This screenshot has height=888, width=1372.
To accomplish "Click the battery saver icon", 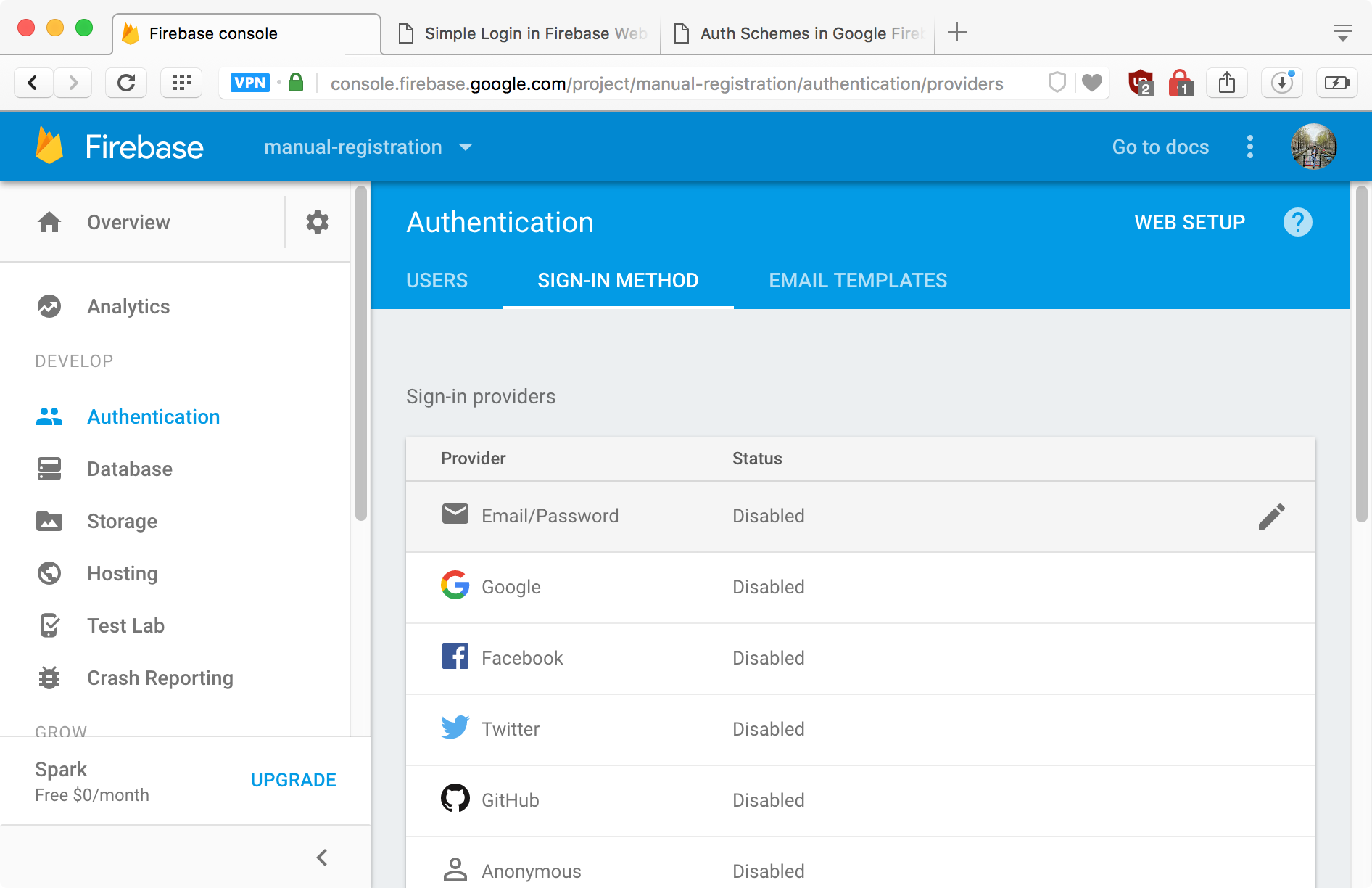I will (1336, 83).
